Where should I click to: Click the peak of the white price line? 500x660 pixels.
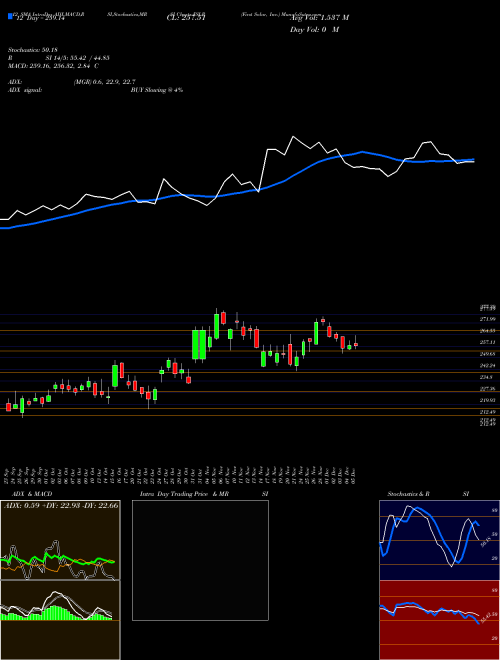pyautogui.click(x=293, y=136)
